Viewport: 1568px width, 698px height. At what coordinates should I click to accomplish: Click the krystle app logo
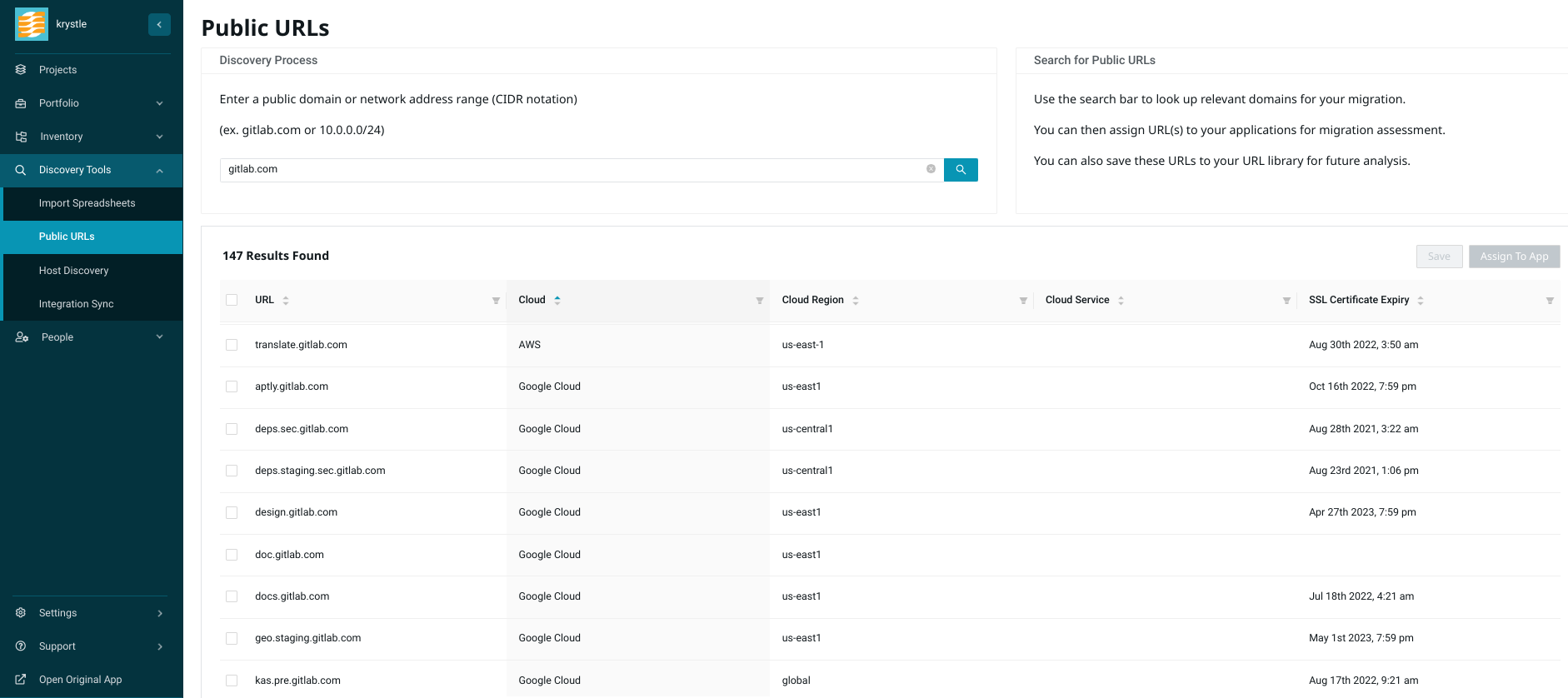[x=32, y=24]
